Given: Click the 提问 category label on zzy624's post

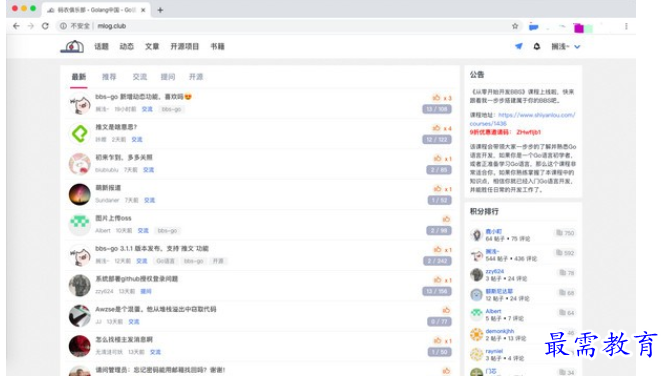Looking at the screenshot, I should (x=146, y=291).
